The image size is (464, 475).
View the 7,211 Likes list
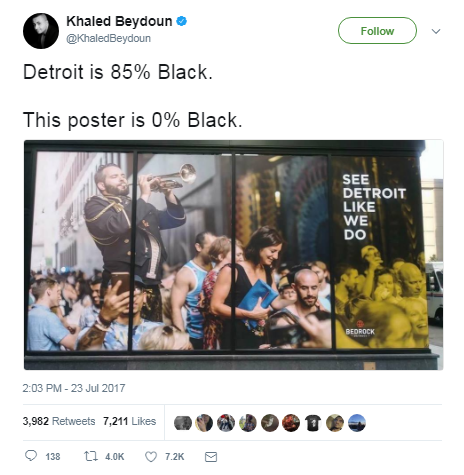click(129, 421)
